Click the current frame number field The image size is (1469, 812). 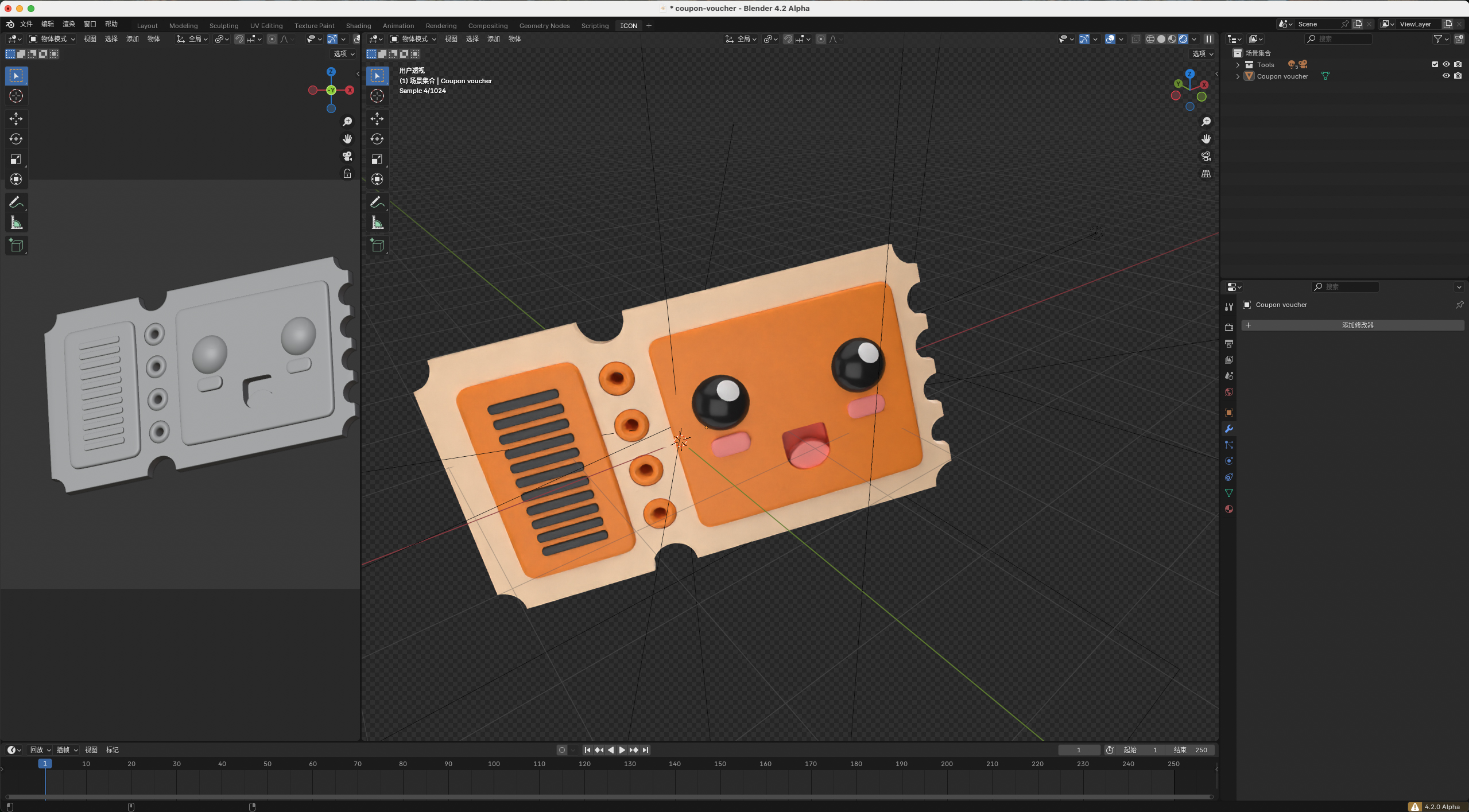[1079, 750]
